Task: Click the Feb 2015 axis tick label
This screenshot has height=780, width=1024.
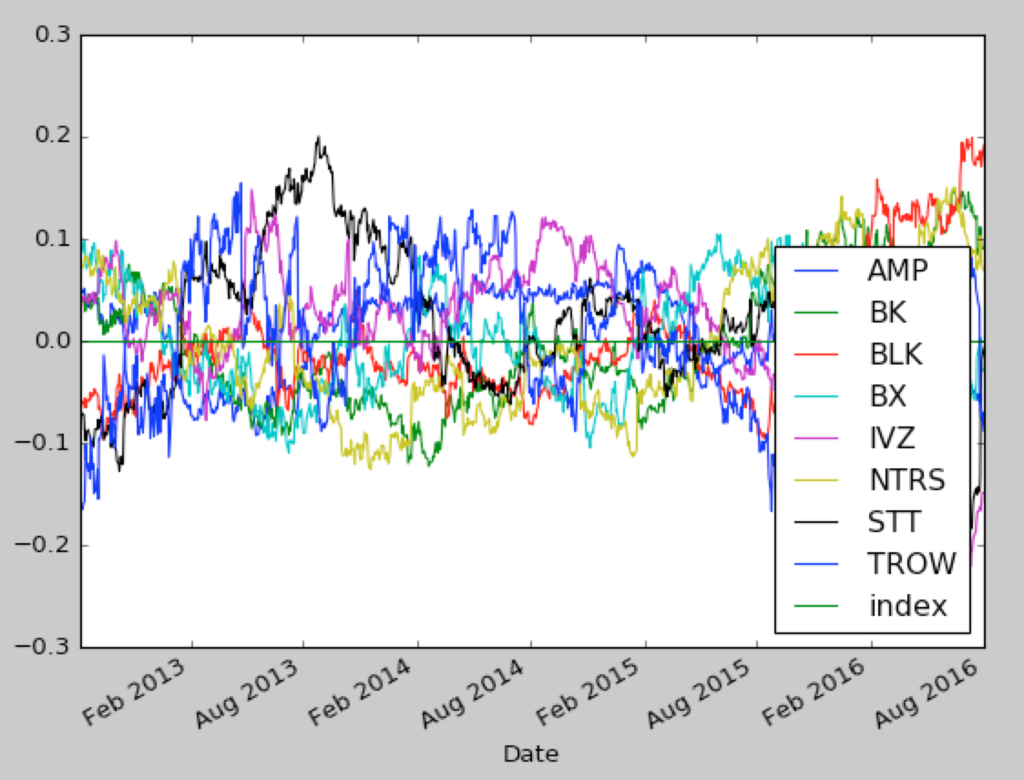Action: point(586,692)
